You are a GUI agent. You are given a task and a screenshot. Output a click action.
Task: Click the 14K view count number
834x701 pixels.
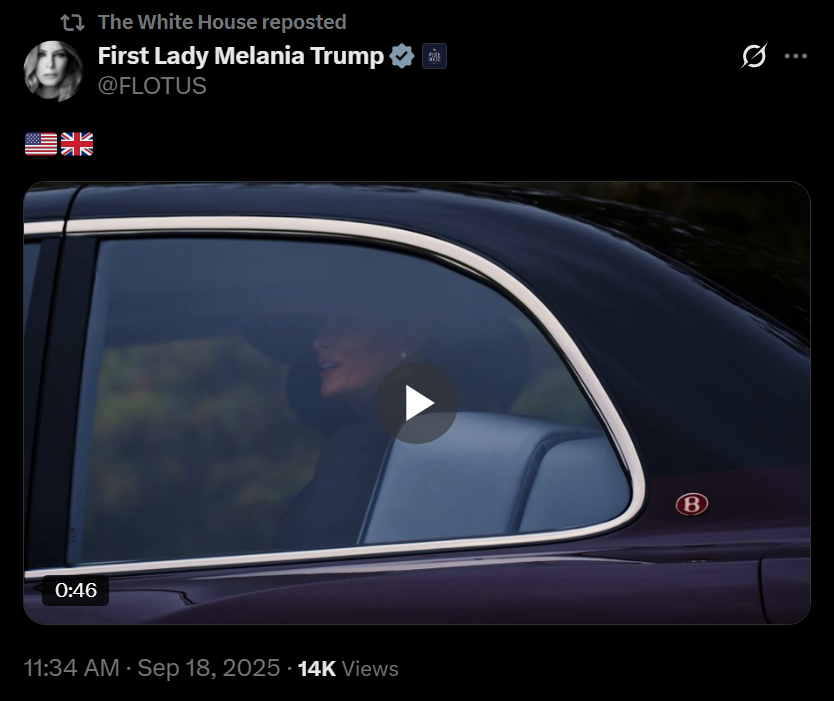[316, 669]
